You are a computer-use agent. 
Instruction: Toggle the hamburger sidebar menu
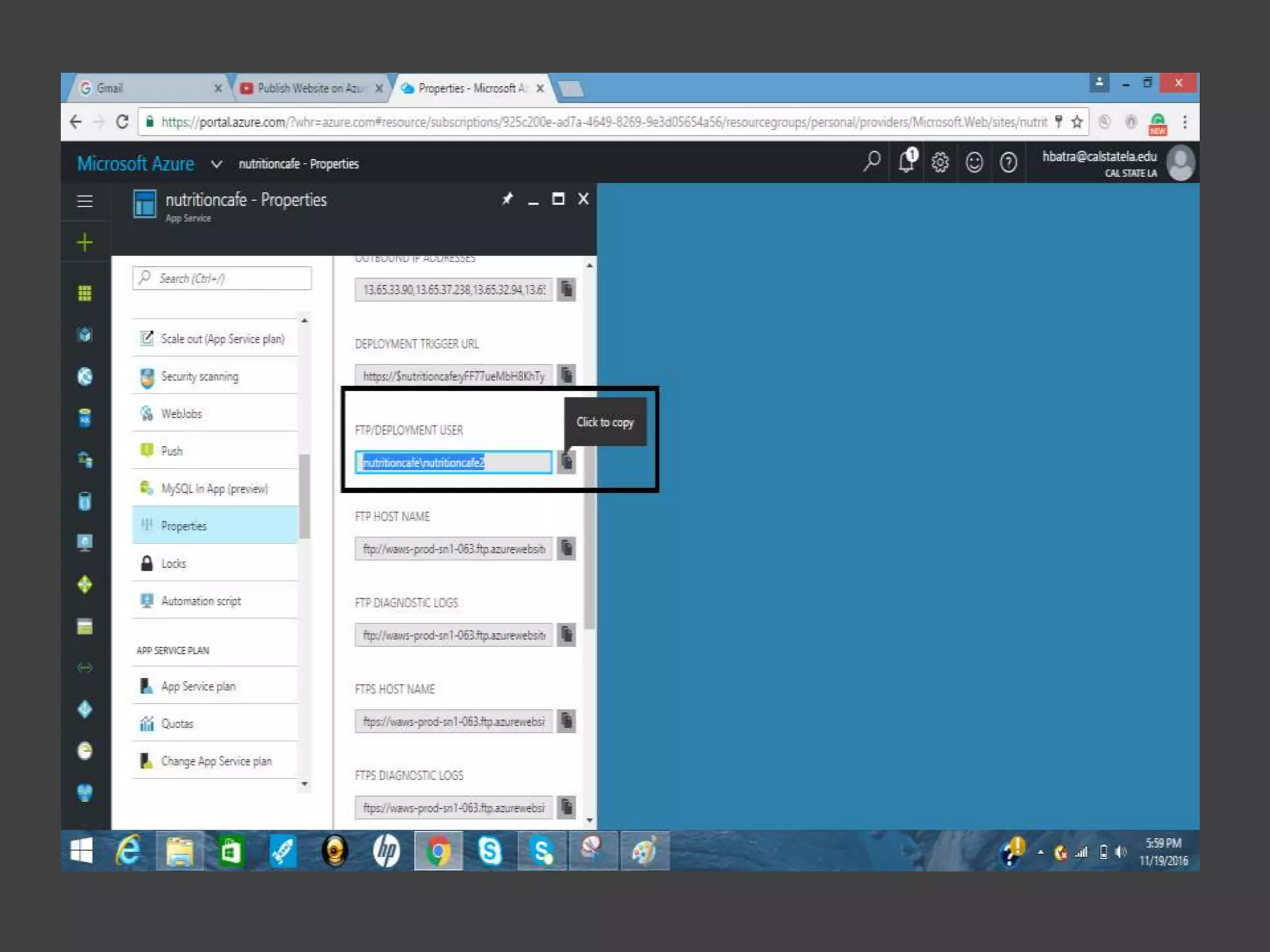(85, 201)
